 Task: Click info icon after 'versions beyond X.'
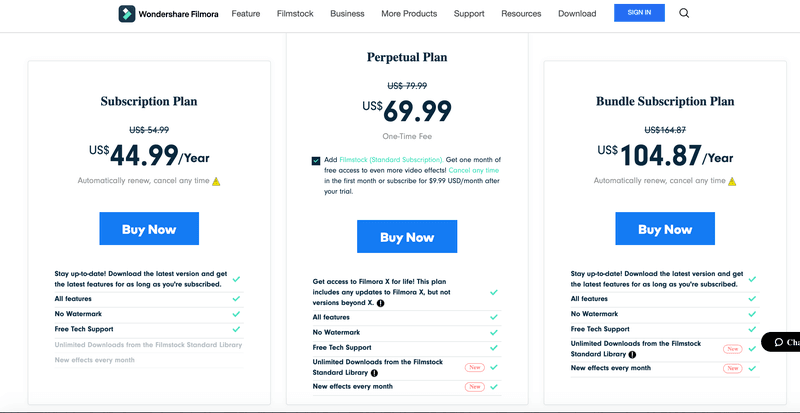[x=381, y=303]
